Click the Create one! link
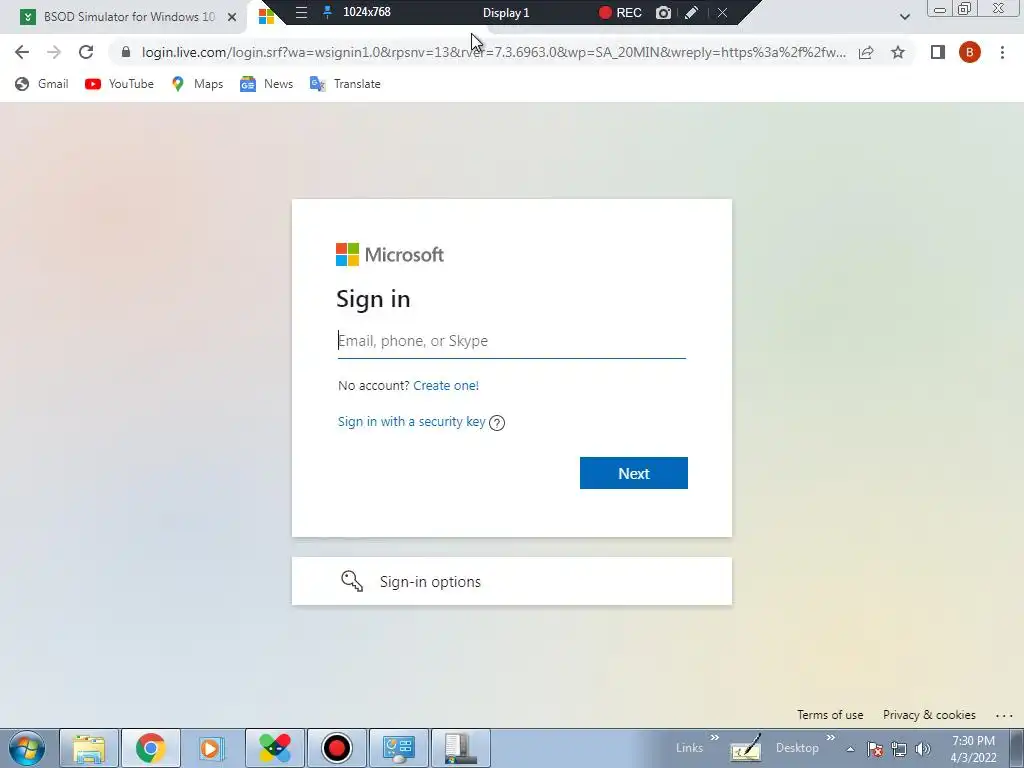The width and height of the screenshot is (1024, 768). coord(446,385)
